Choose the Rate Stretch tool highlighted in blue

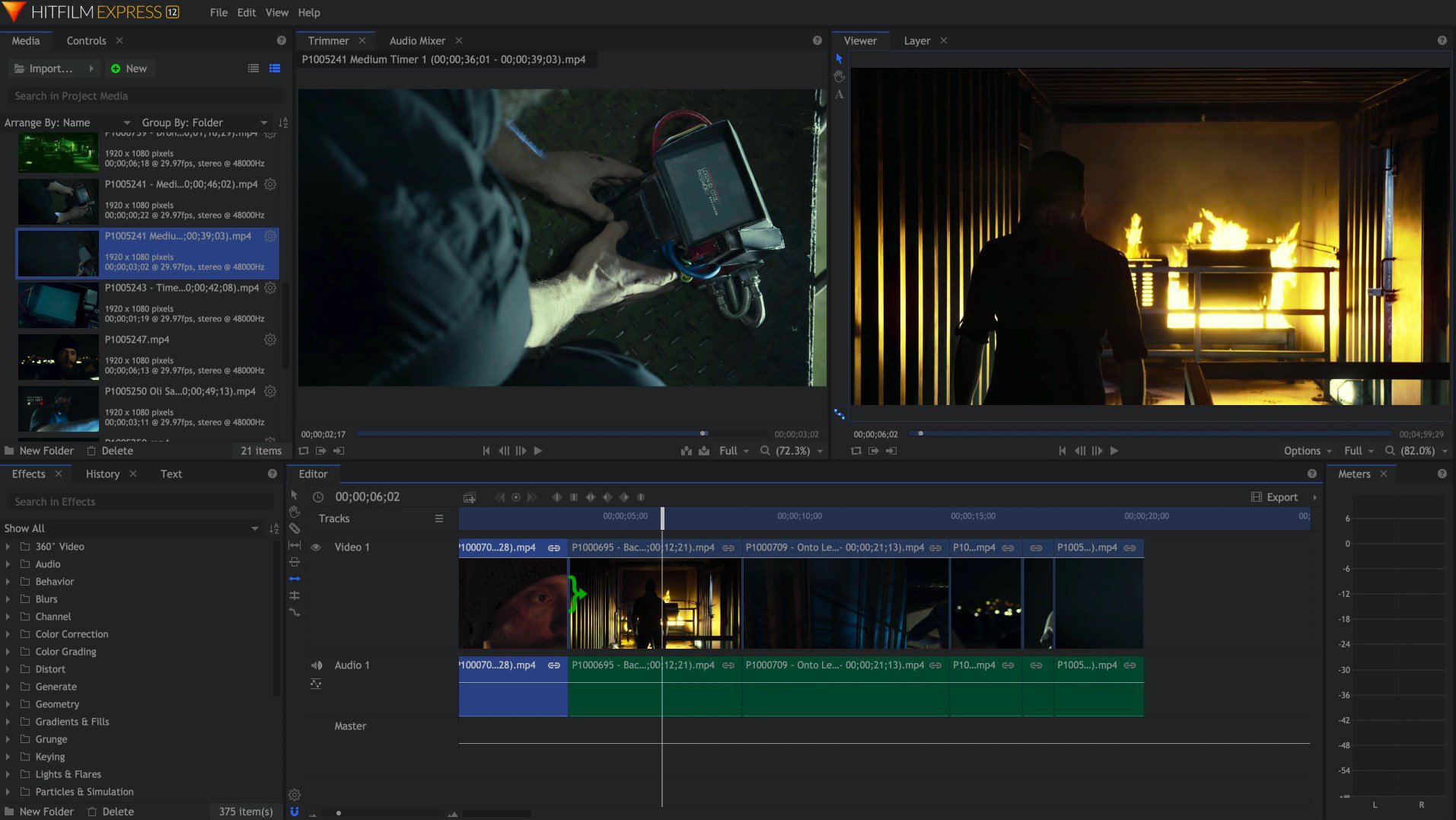[x=295, y=578]
